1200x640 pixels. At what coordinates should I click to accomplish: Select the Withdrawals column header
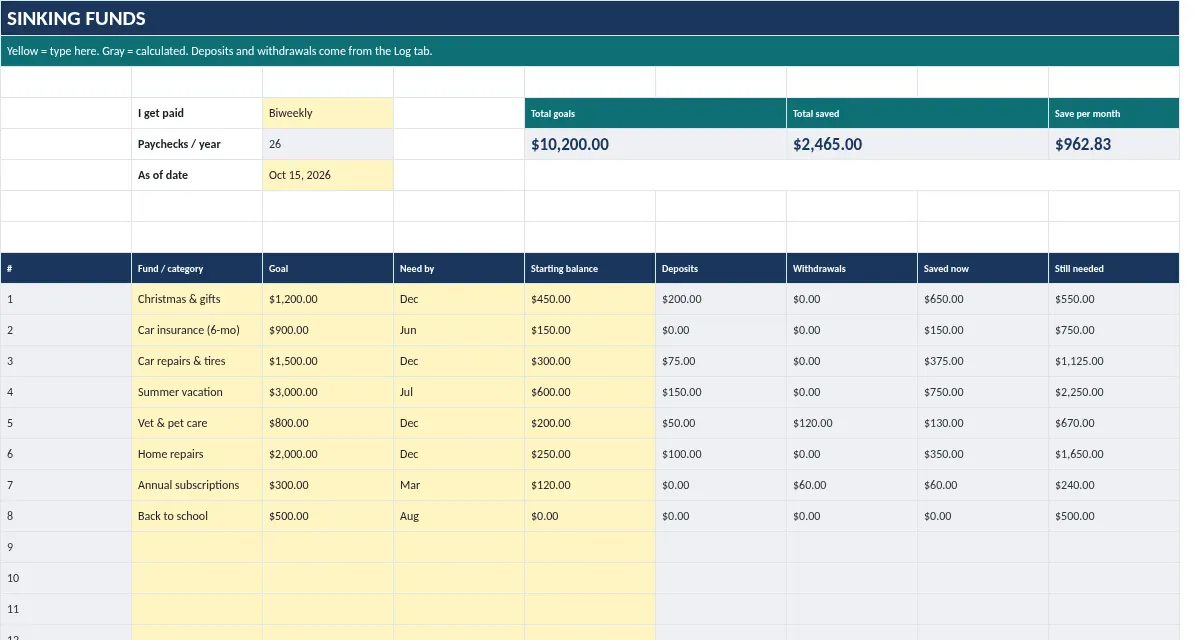pyautogui.click(x=852, y=268)
